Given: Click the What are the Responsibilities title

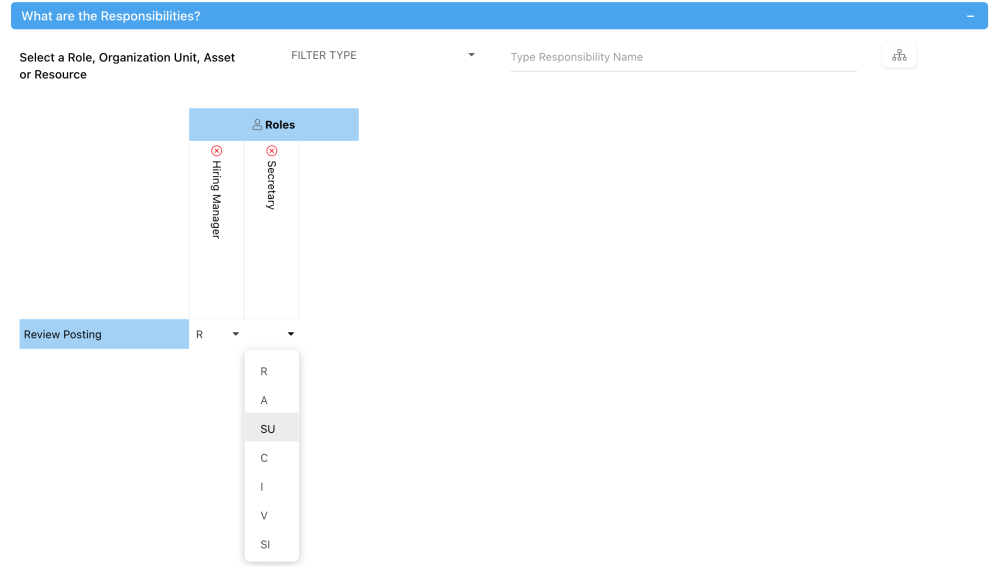Looking at the screenshot, I should point(111,16).
